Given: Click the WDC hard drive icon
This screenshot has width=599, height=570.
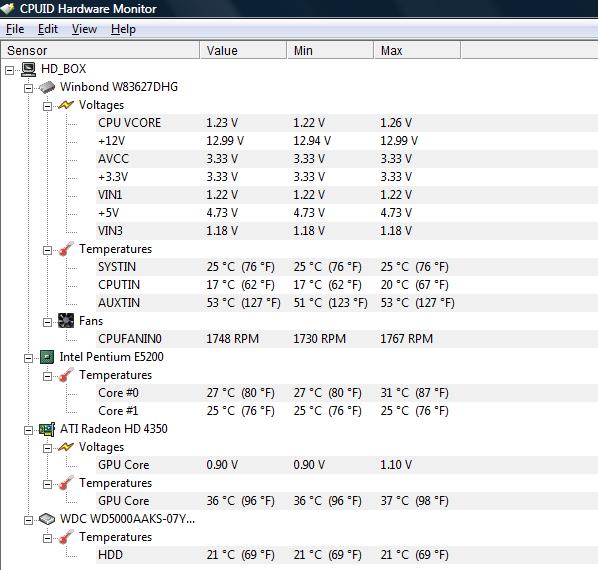Looking at the screenshot, I should 47,519.
